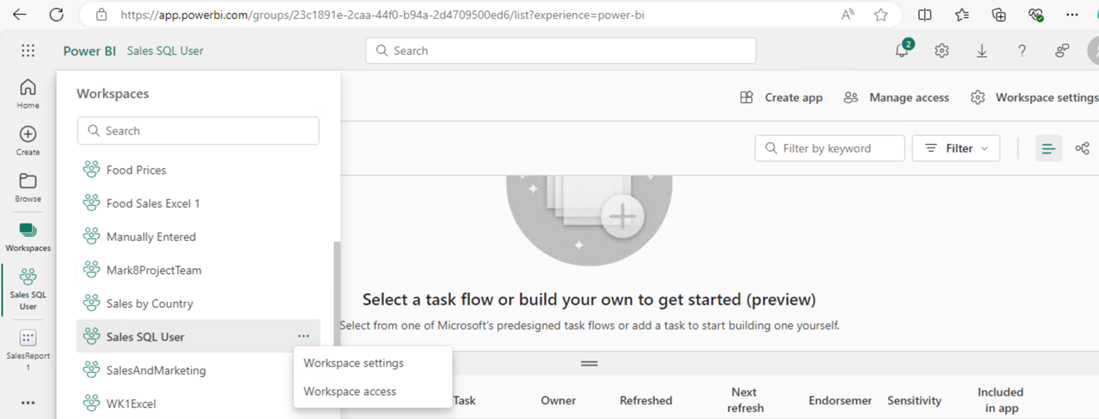Open browser Collections icon
Image resolution: width=1099 pixels, height=419 pixels.
[x=999, y=15]
